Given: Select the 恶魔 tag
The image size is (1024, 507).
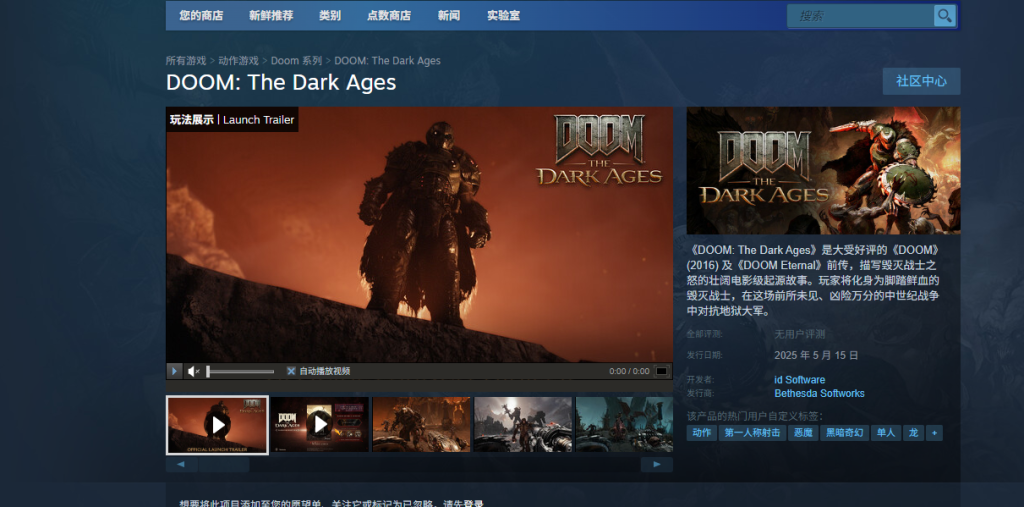Looking at the screenshot, I should [x=803, y=433].
